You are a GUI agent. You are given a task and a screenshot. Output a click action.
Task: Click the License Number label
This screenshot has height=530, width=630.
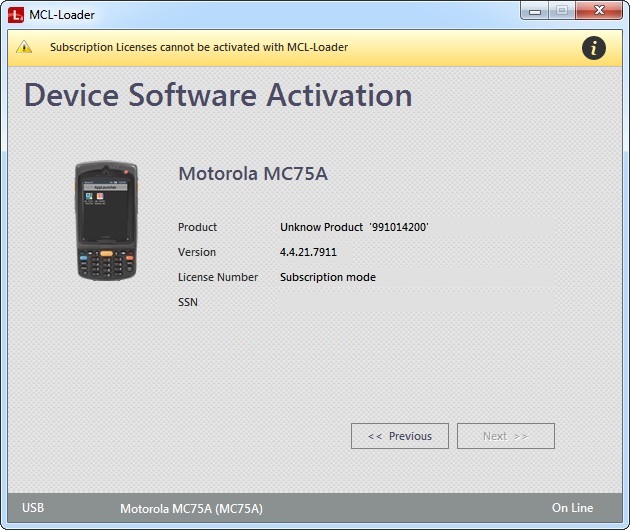pyautogui.click(x=218, y=277)
